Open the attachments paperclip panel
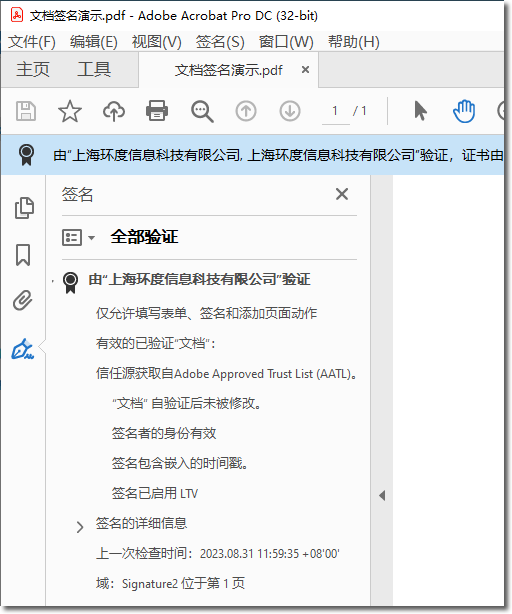 [22, 301]
